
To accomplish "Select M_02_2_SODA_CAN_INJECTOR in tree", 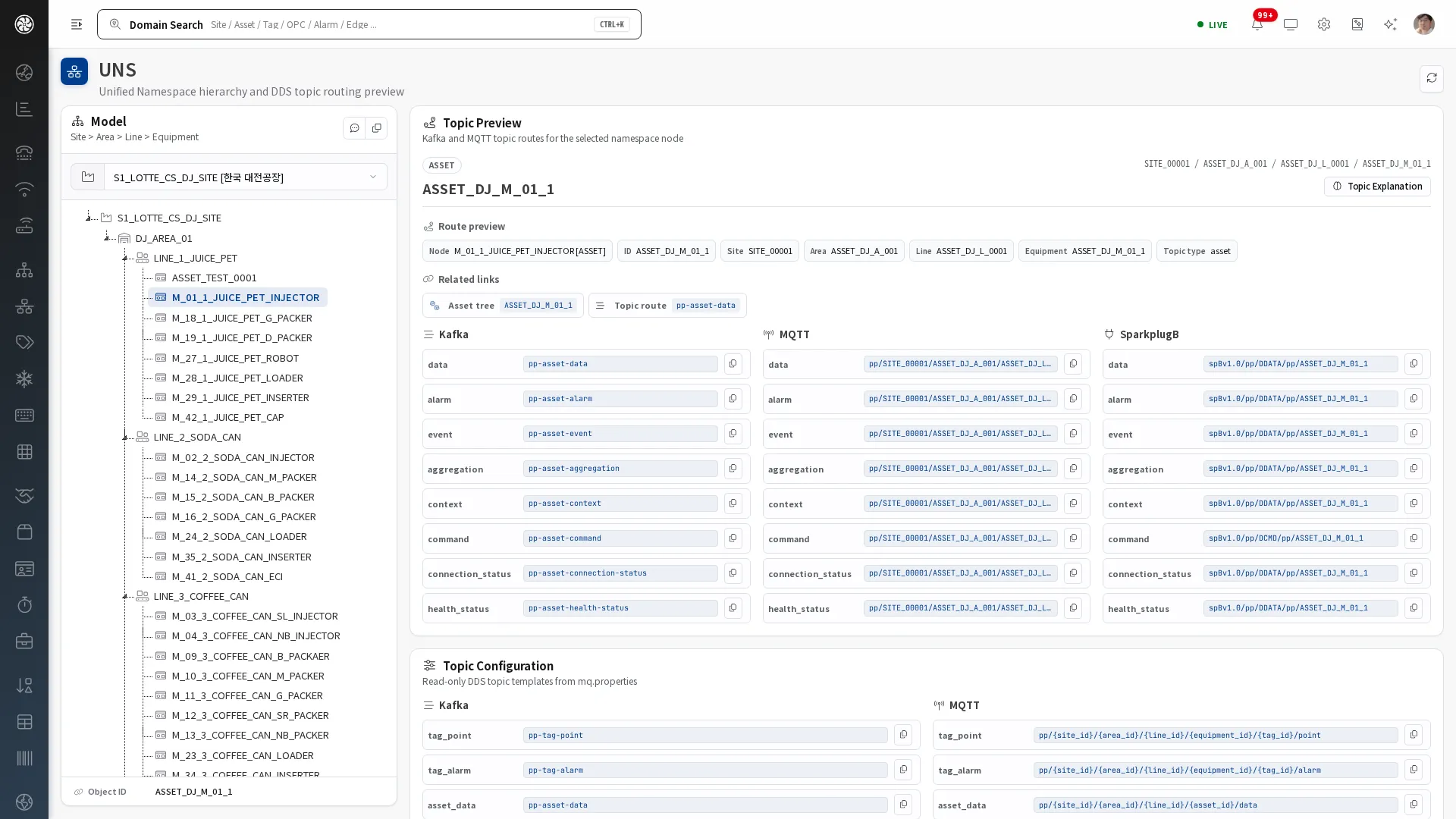I will (x=243, y=457).
